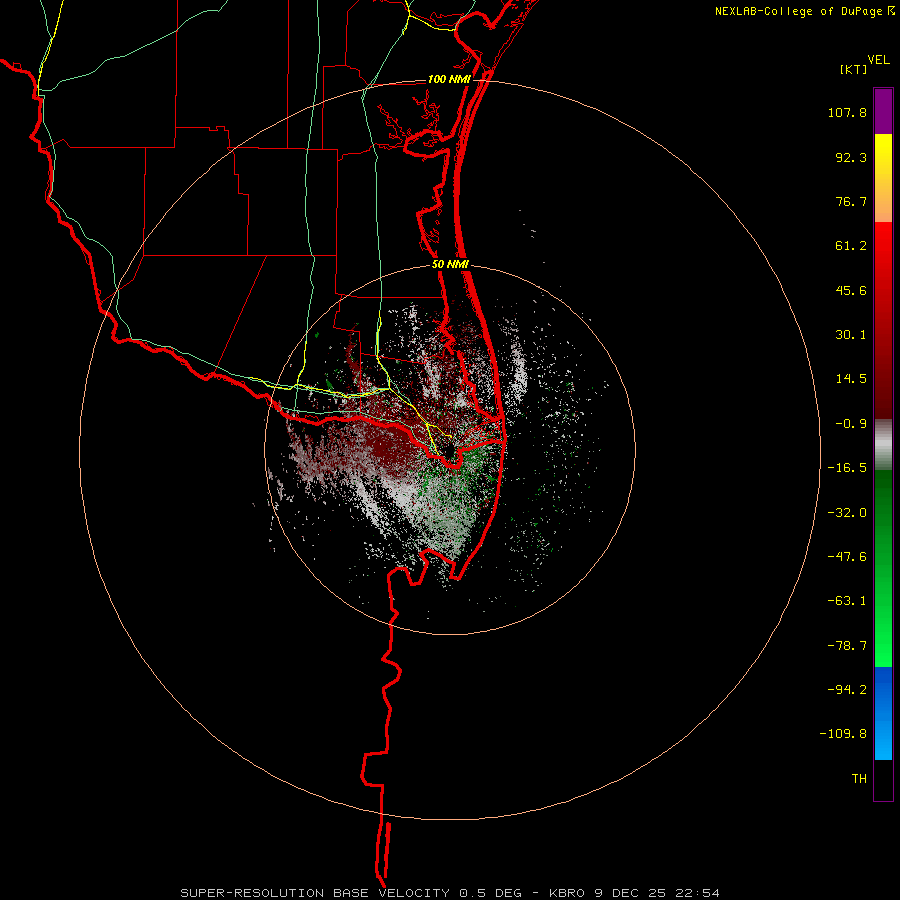Click the -16.5 velocity scale value

(x=847, y=468)
